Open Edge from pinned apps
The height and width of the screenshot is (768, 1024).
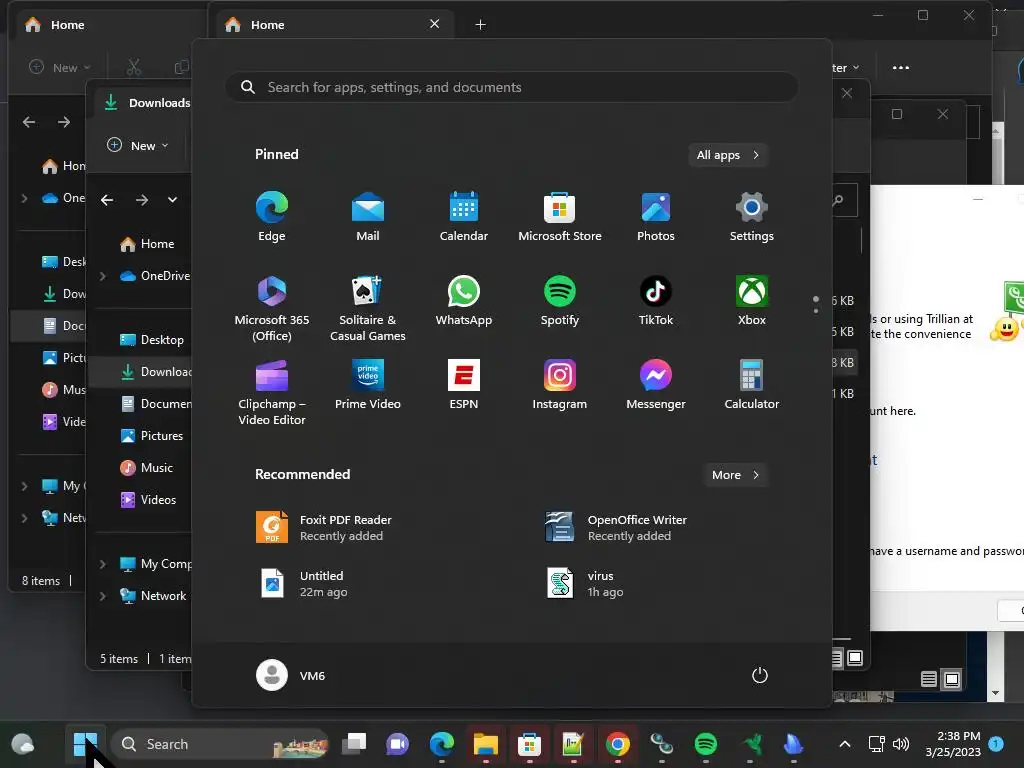pyautogui.click(x=272, y=217)
